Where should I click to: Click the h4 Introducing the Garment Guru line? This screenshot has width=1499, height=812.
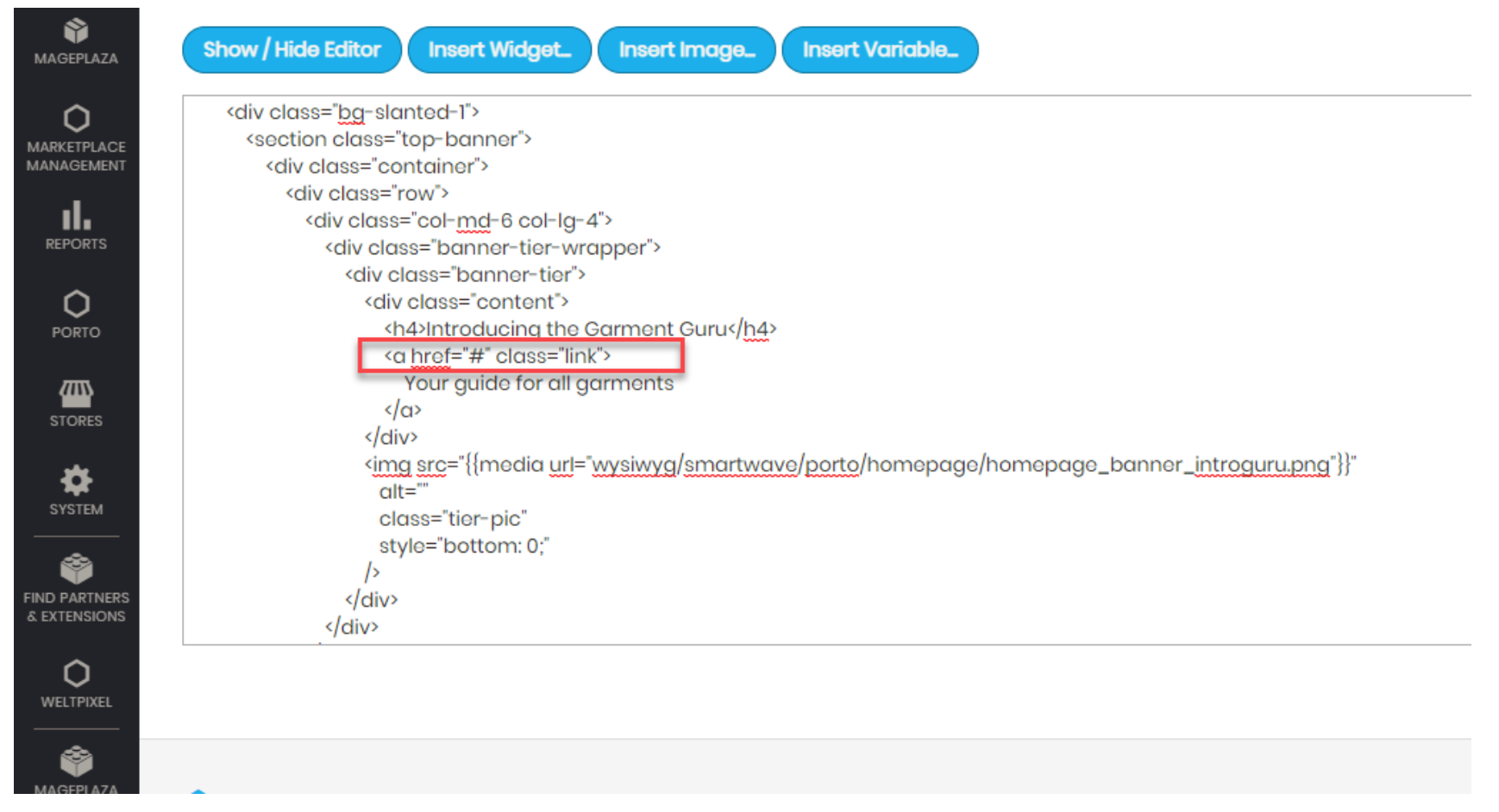point(580,328)
